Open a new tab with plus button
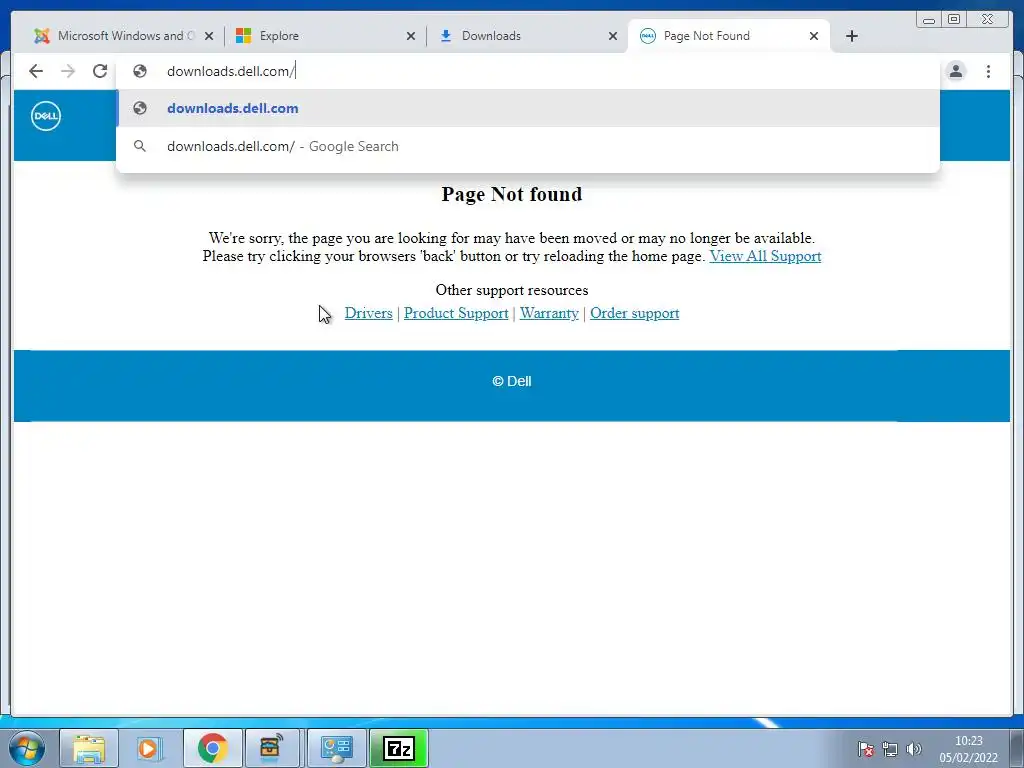This screenshot has height=768, width=1024. [x=852, y=36]
